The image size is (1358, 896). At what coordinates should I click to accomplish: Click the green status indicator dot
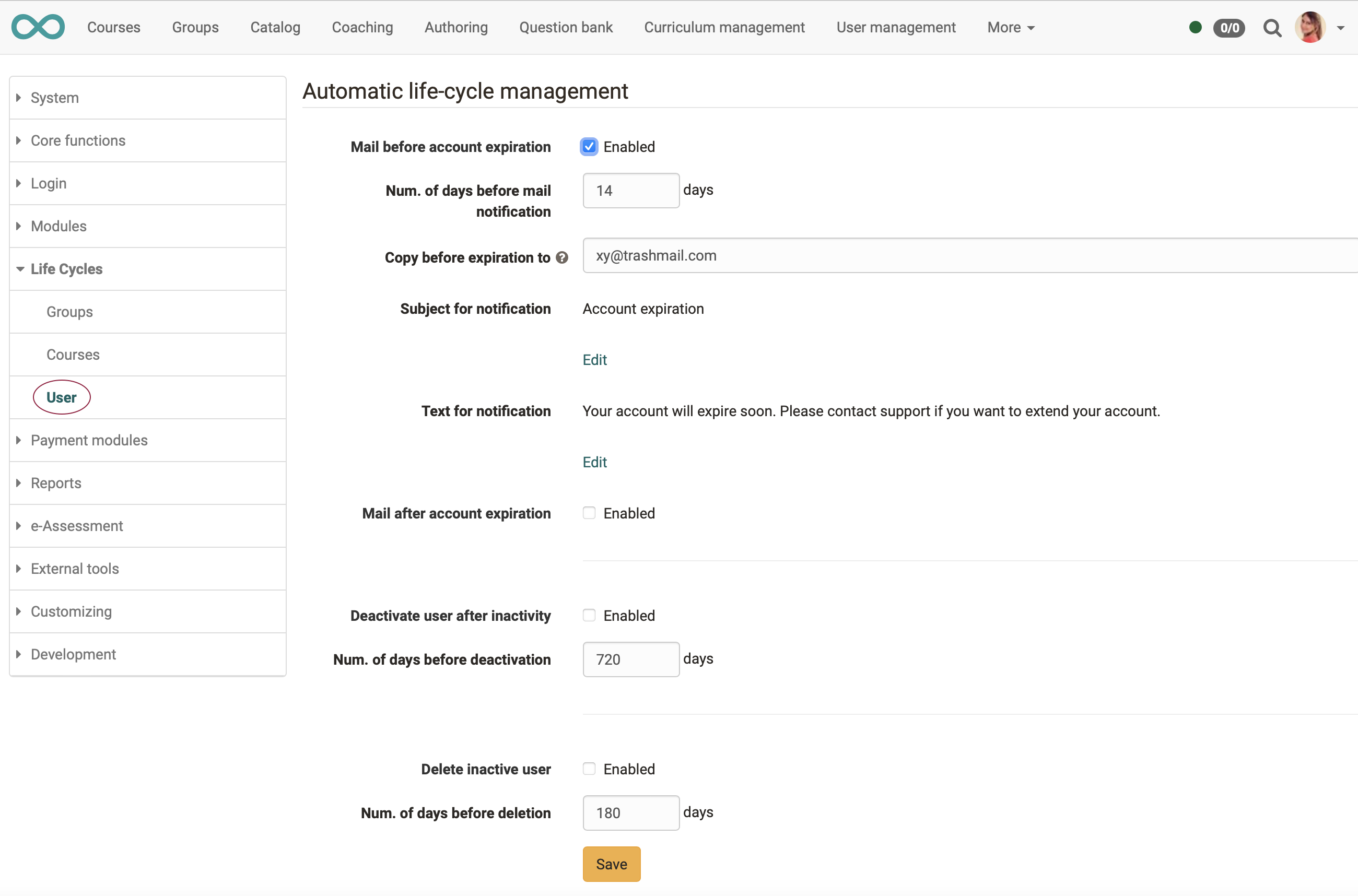point(1195,27)
